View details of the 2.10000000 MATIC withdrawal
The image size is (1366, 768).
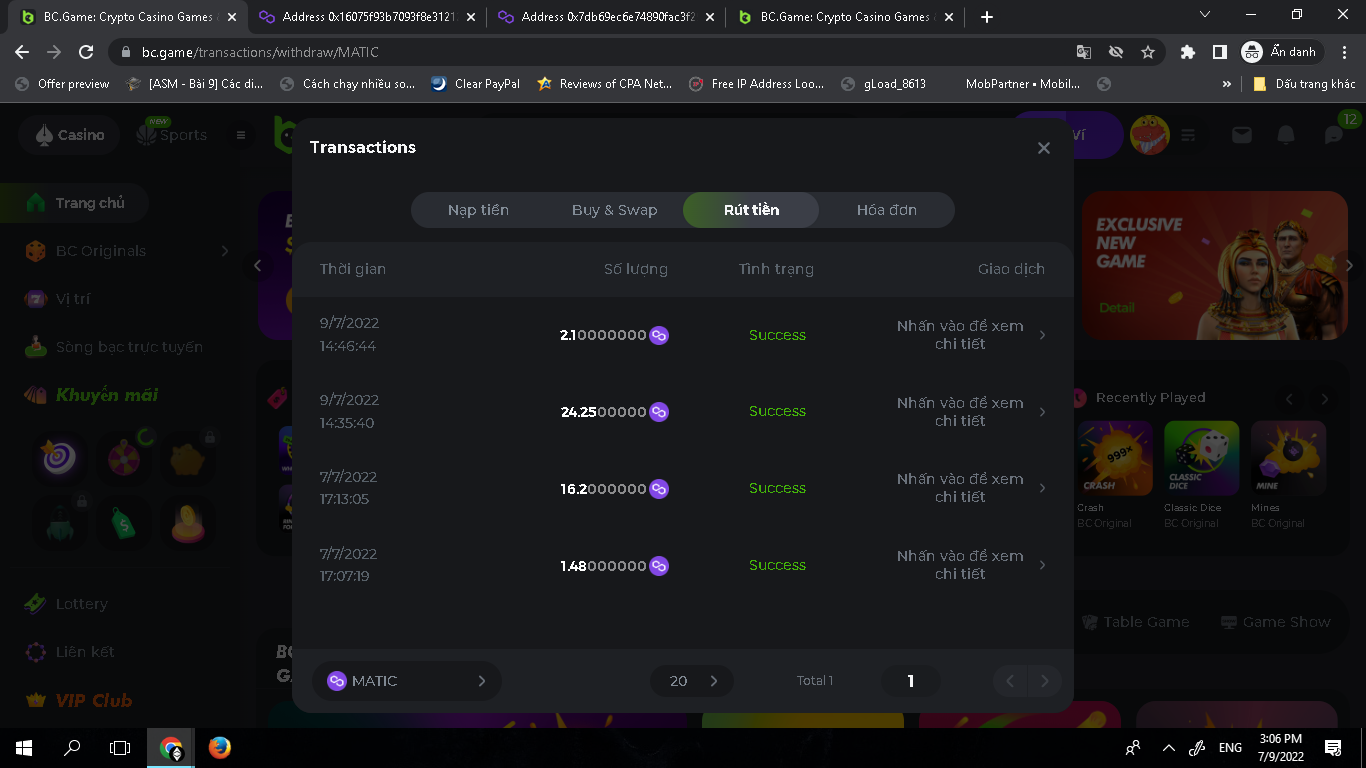[970, 335]
